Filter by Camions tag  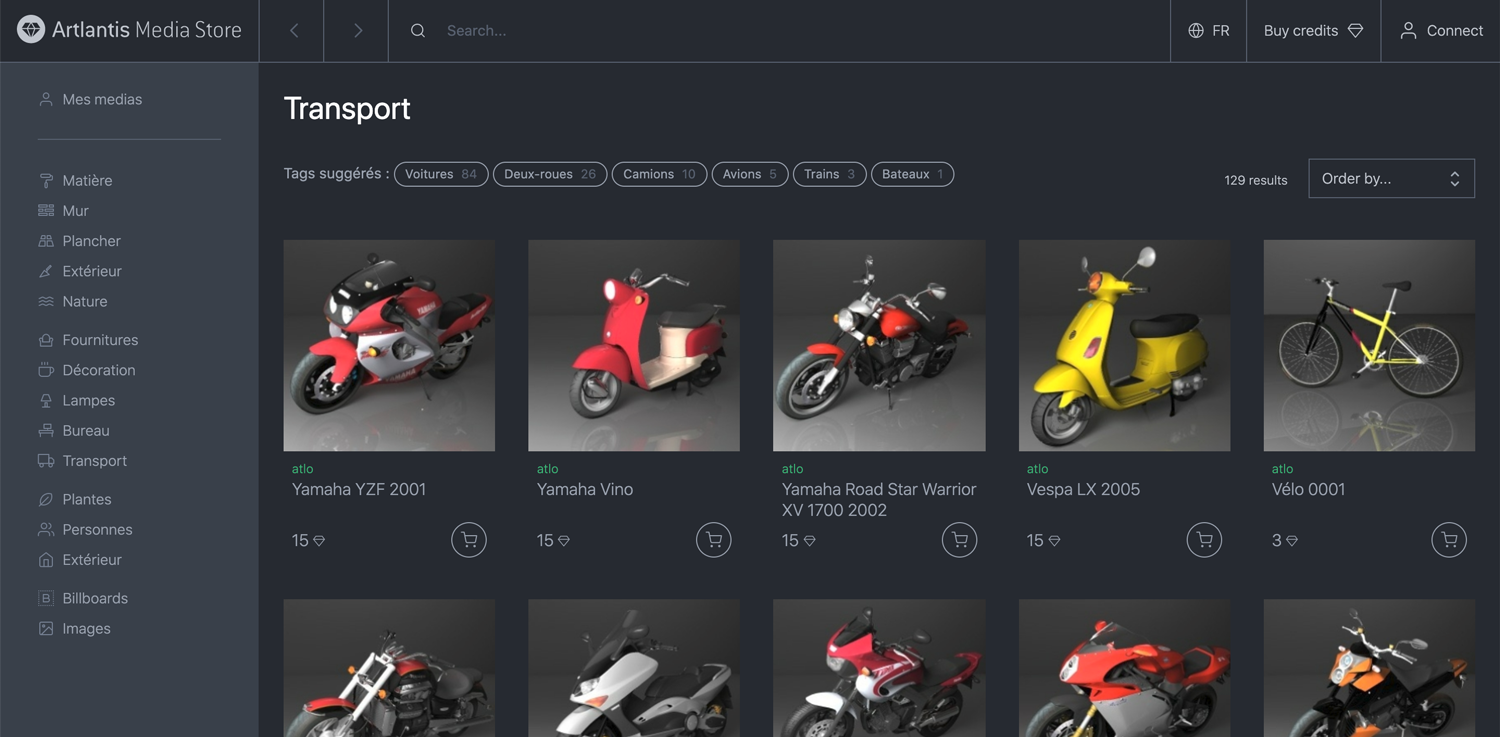tap(659, 174)
